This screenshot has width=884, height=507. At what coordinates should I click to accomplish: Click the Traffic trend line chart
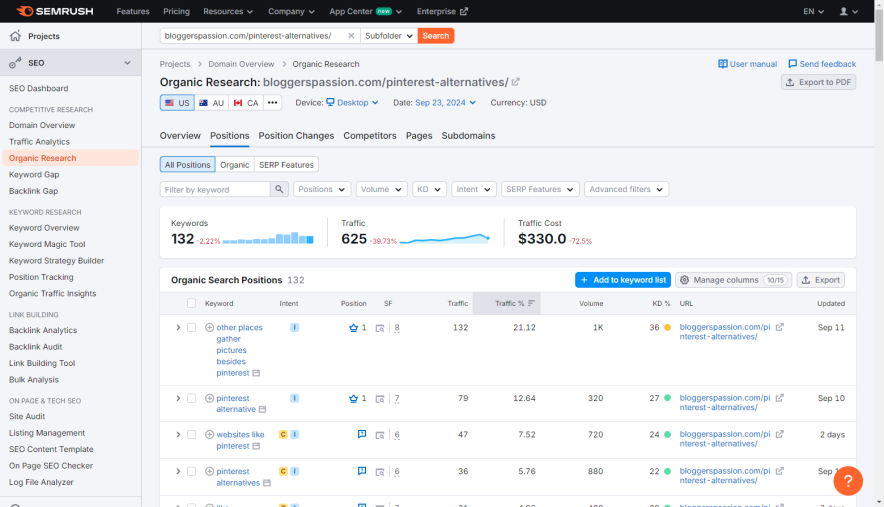tap(445, 239)
